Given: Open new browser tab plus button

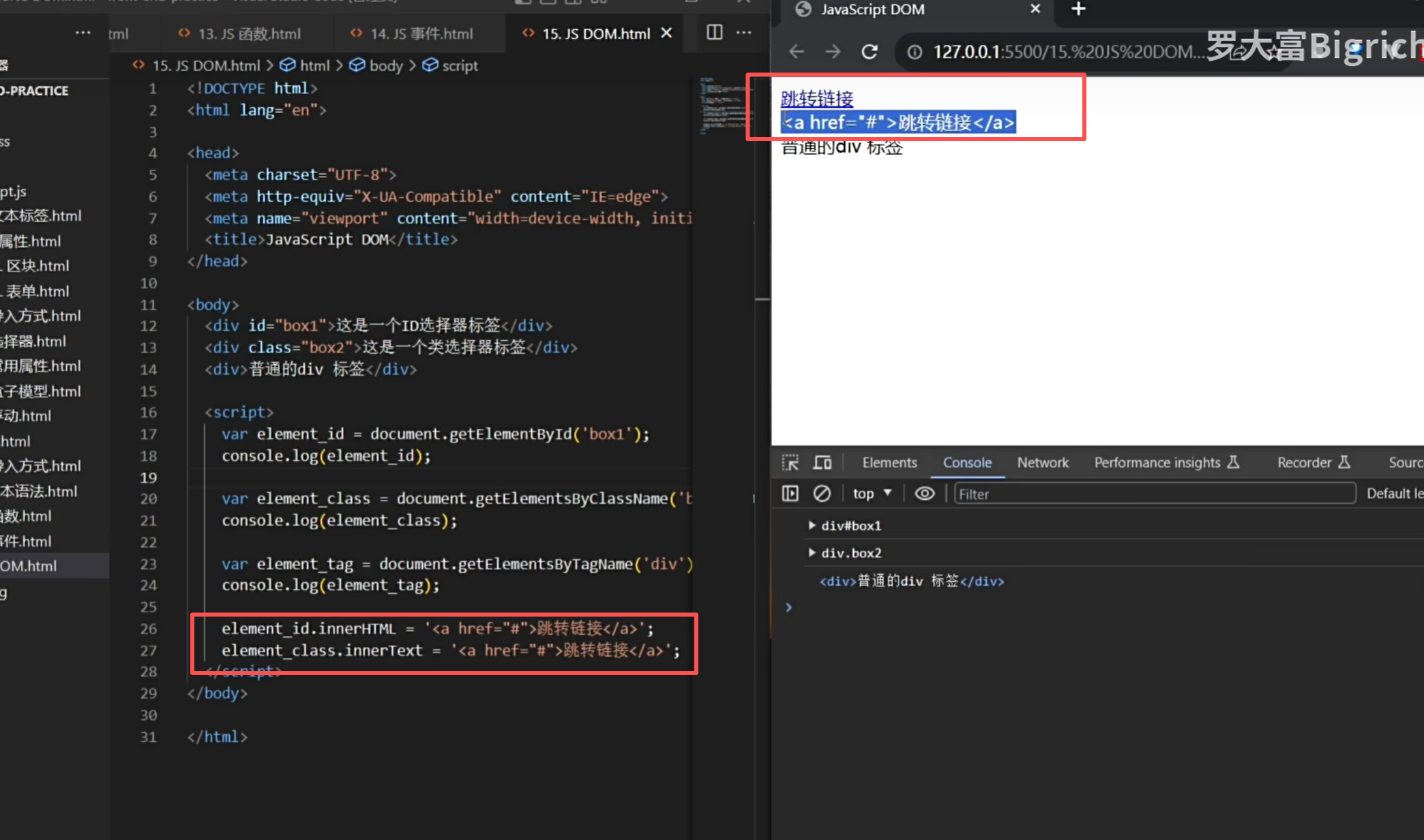Looking at the screenshot, I should (x=1078, y=10).
